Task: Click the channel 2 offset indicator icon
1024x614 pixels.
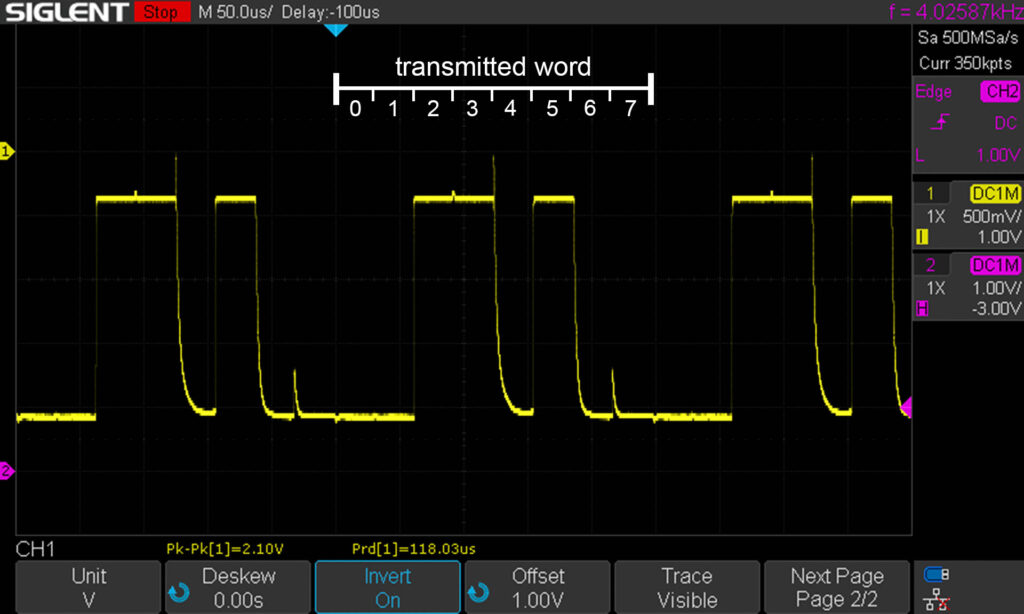Action: click(x=922, y=308)
